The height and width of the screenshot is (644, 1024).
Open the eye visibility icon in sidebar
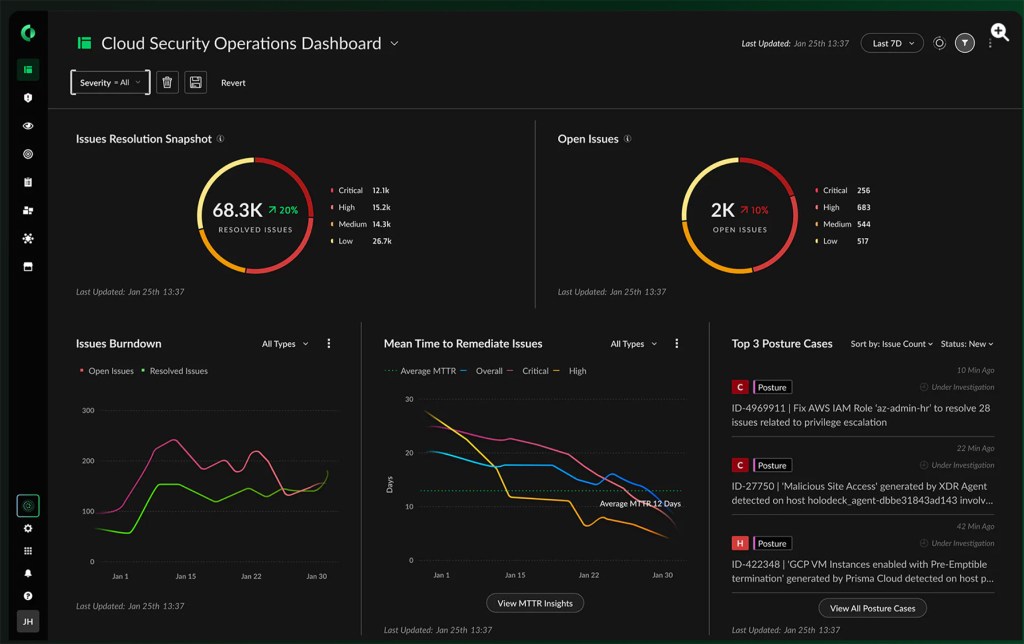pyautogui.click(x=27, y=126)
